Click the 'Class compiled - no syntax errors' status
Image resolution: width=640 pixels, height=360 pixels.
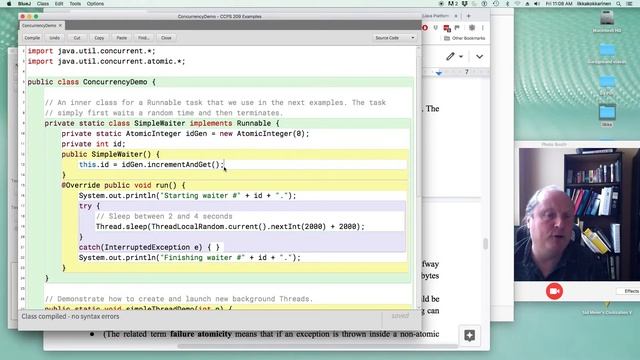(x=70, y=316)
